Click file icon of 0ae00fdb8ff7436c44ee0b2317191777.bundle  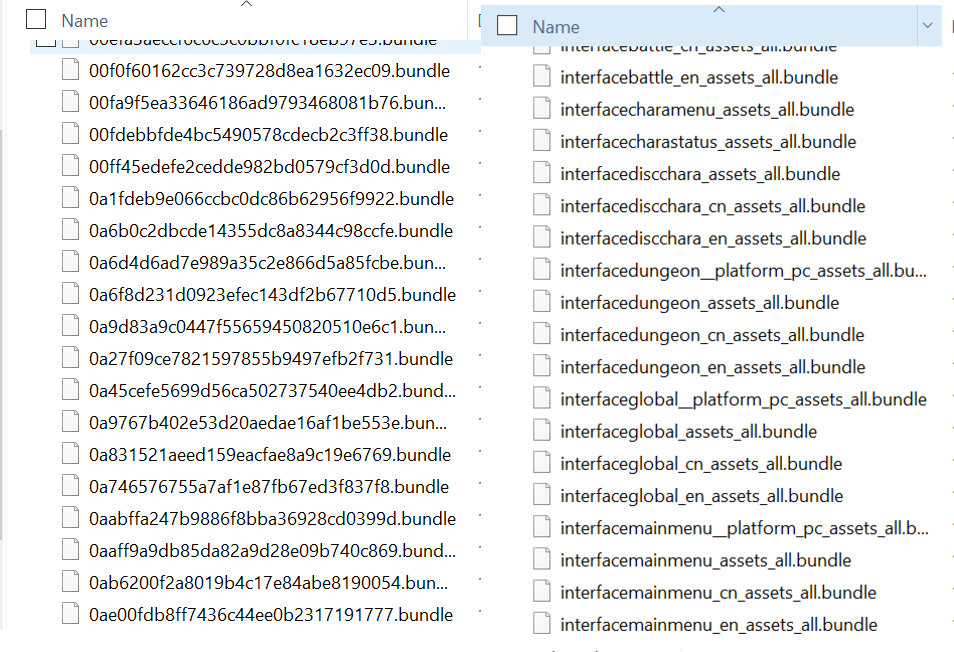[70, 615]
